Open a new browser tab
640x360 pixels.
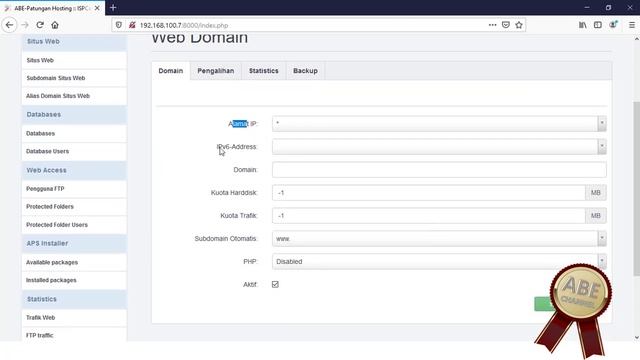113,7
